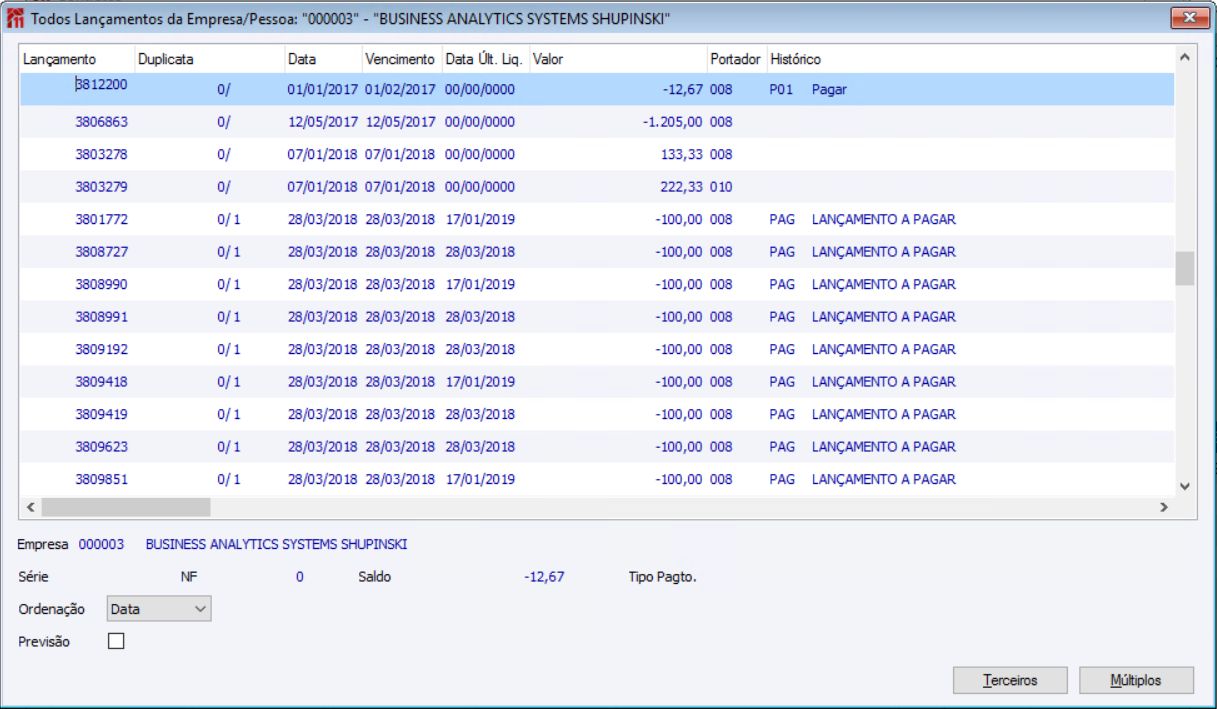Image resolution: width=1217 pixels, height=709 pixels.
Task: Select lançamento 3803279 row
Action: click(597, 187)
